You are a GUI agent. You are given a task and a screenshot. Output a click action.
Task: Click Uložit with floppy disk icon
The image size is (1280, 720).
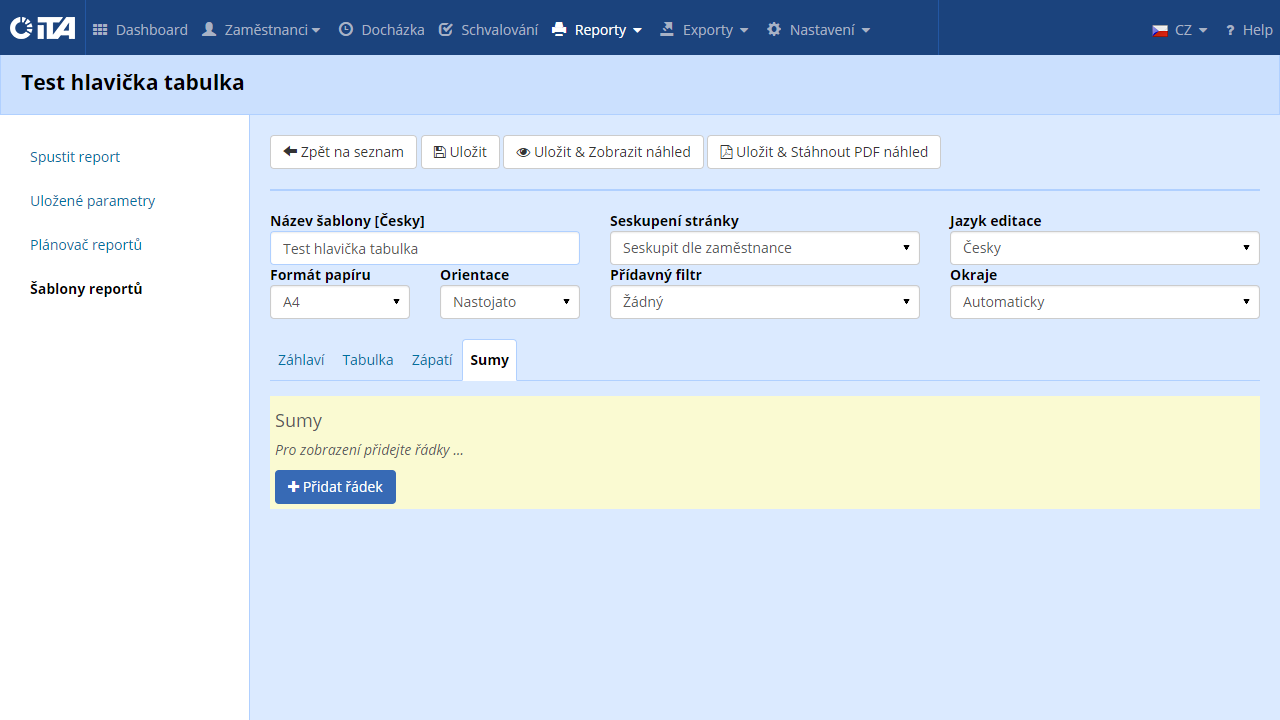[x=460, y=152]
